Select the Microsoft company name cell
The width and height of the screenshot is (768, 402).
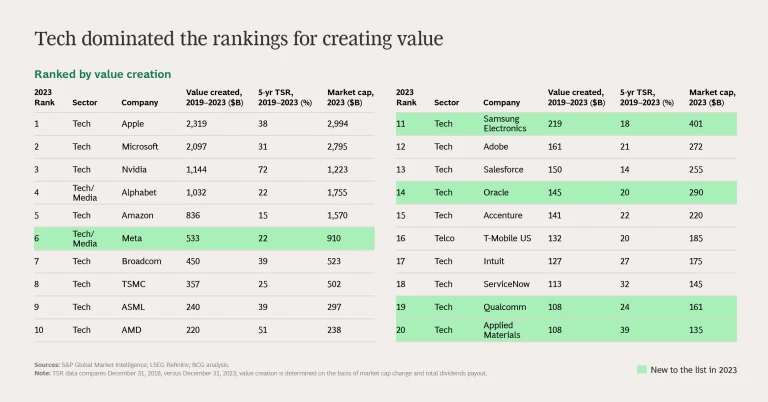[x=141, y=146]
